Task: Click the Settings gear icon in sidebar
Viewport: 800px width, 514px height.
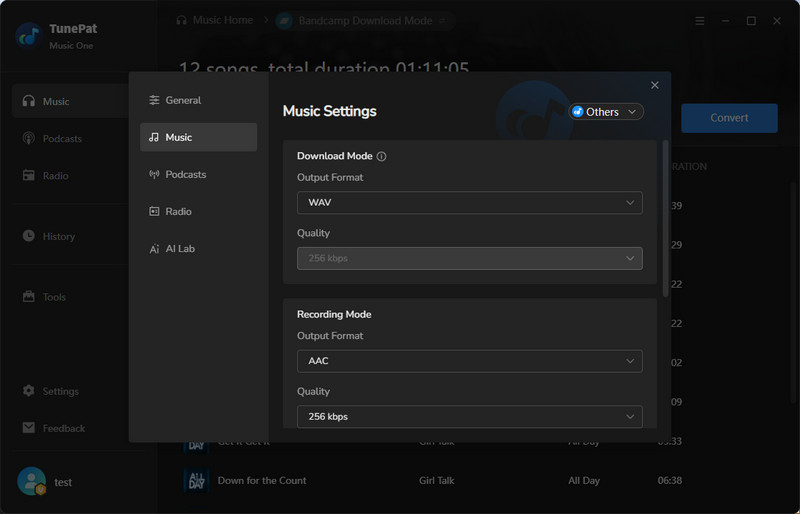Action: tap(29, 390)
